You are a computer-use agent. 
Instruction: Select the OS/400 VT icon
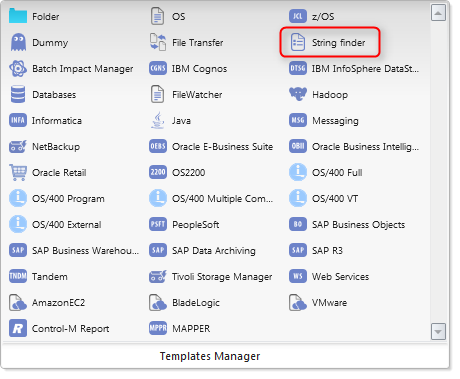click(298, 198)
